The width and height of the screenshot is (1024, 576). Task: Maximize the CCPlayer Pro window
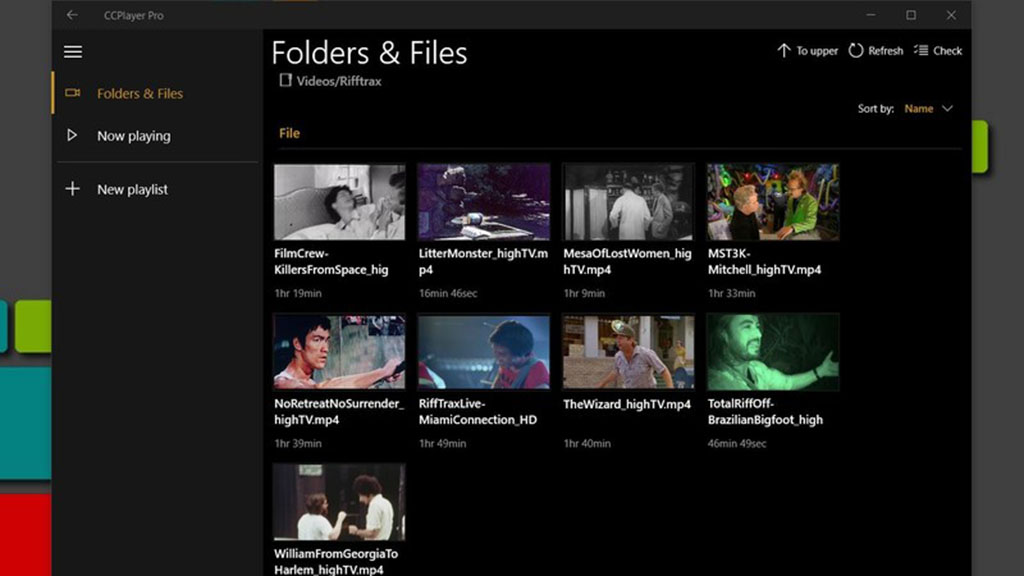click(911, 15)
